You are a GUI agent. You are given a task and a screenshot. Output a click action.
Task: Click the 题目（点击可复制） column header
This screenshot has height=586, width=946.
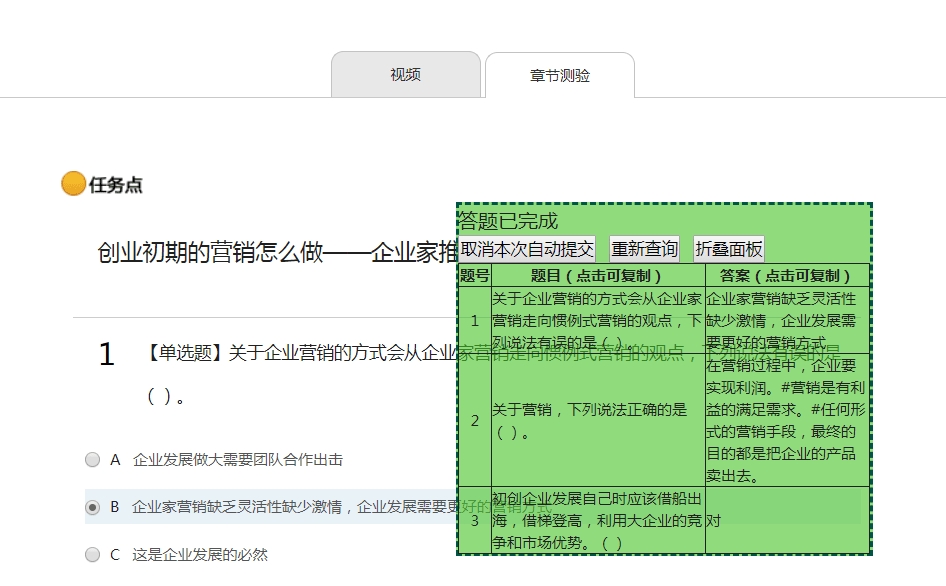tap(598, 275)
